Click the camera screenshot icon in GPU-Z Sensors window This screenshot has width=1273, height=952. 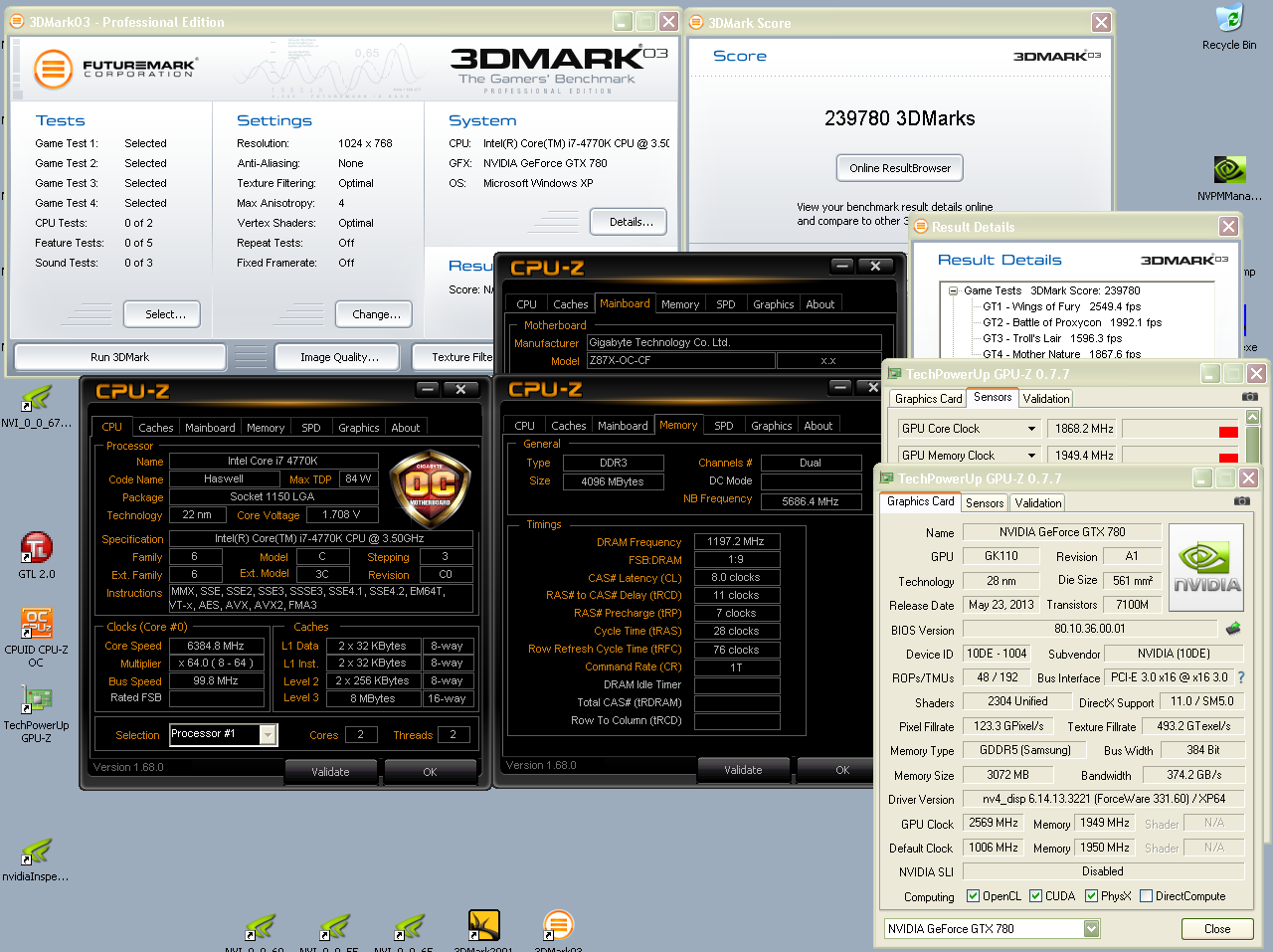(1250, 396)
